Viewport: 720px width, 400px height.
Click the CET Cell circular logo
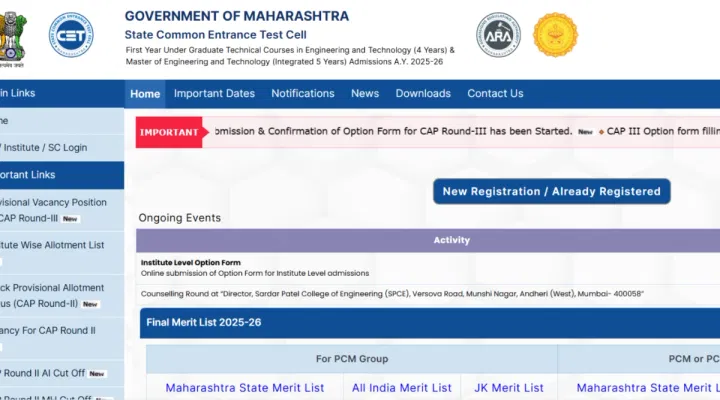72,35
